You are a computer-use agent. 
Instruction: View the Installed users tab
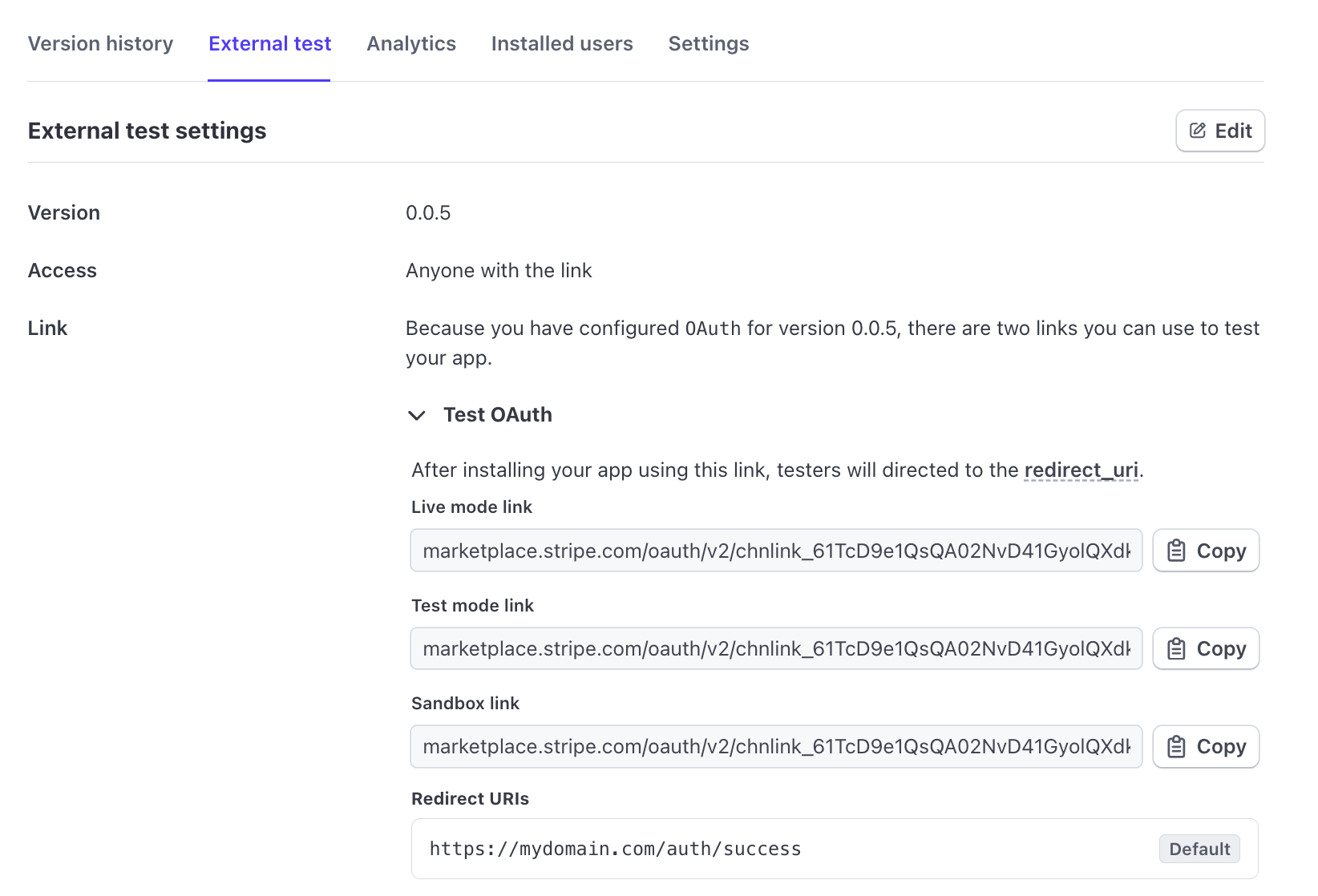tap(561, 44)
